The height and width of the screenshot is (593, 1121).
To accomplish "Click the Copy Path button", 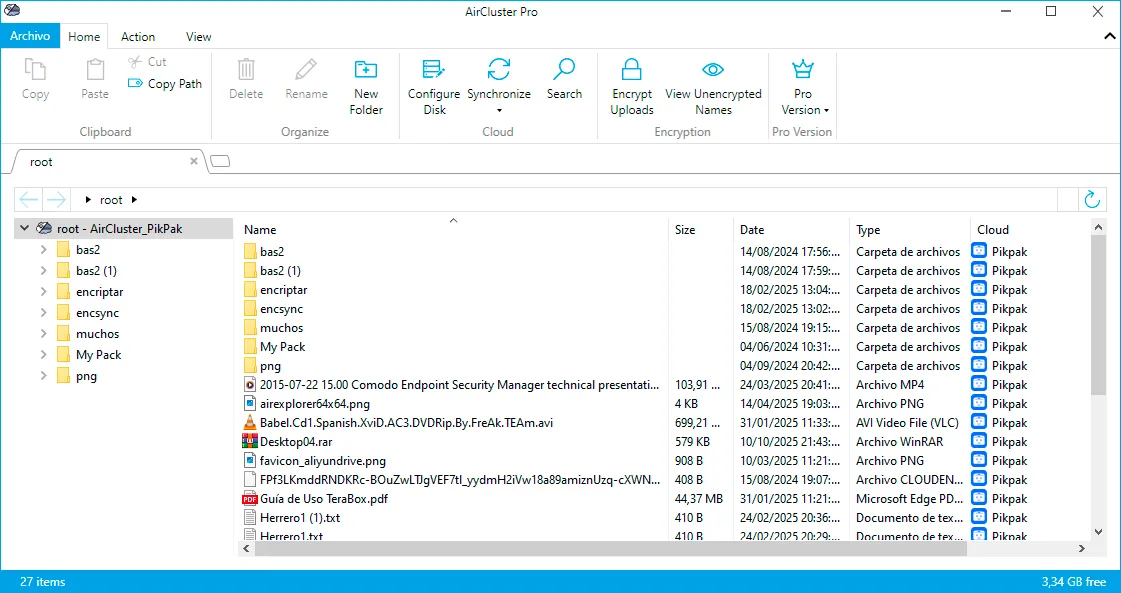I will pyautogui.click(x=165, y=84).
